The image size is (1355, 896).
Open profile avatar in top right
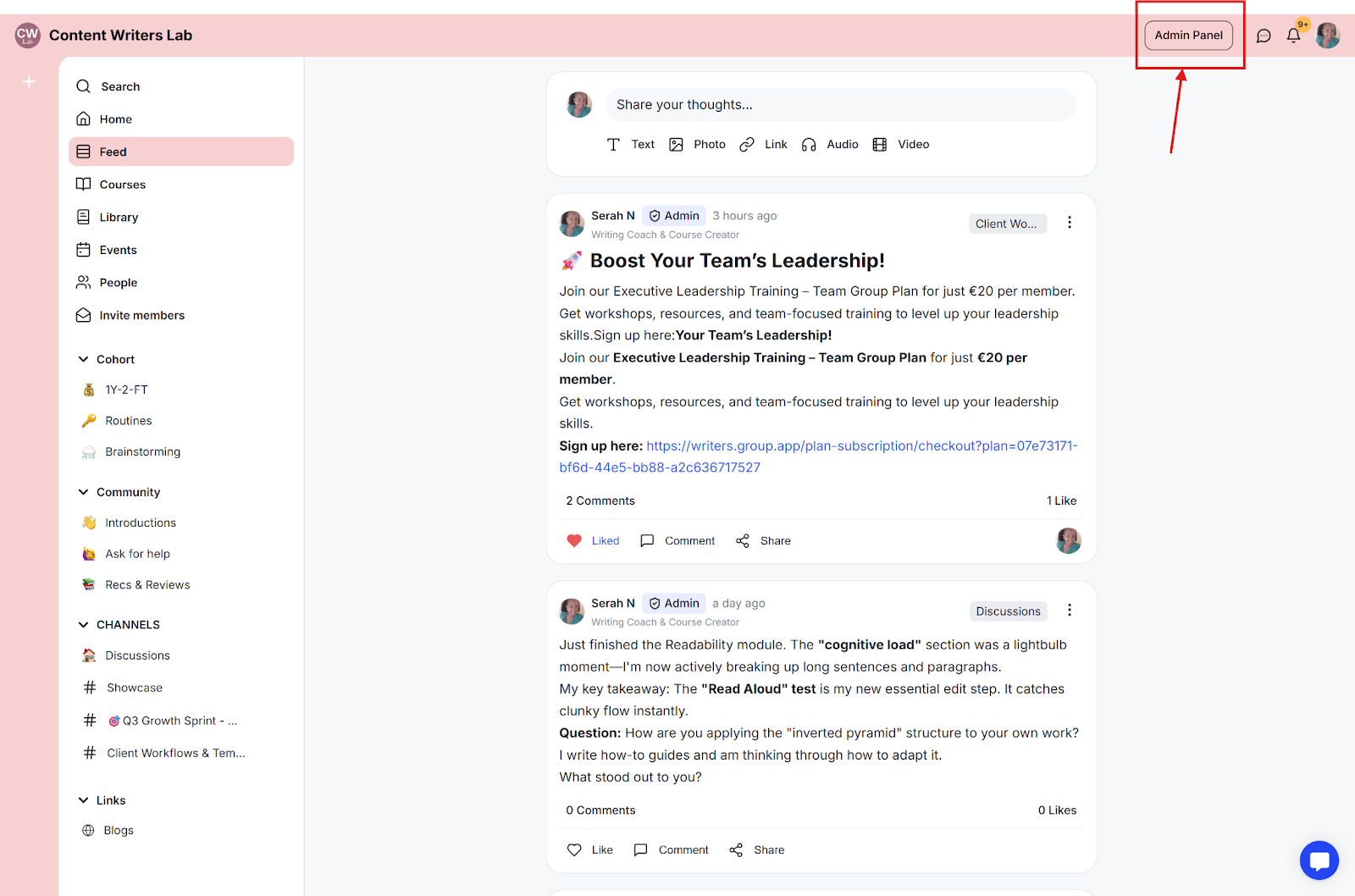(1327, 36)
